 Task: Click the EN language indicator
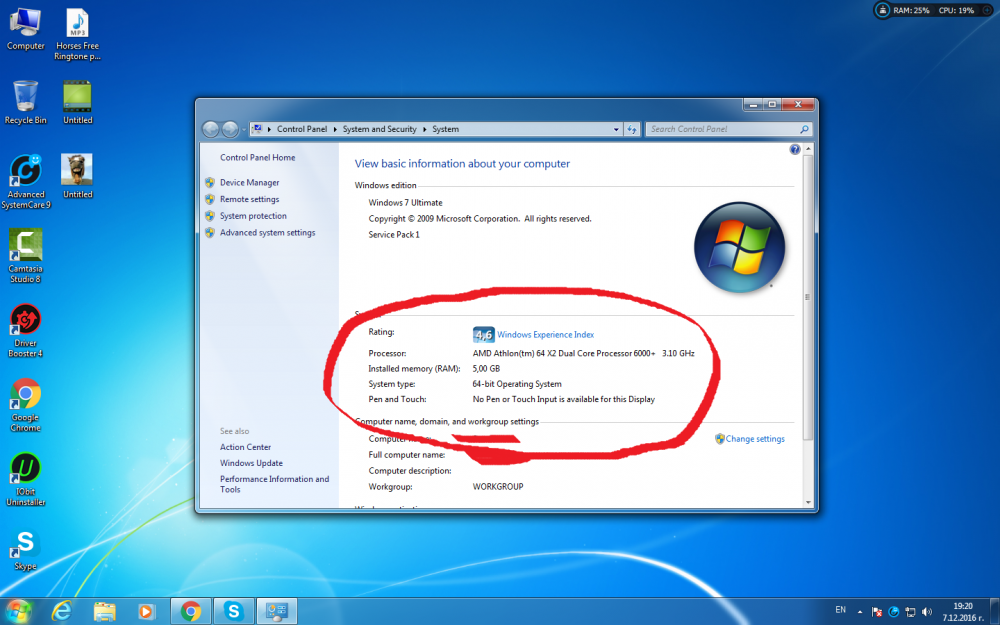(841, 610)
